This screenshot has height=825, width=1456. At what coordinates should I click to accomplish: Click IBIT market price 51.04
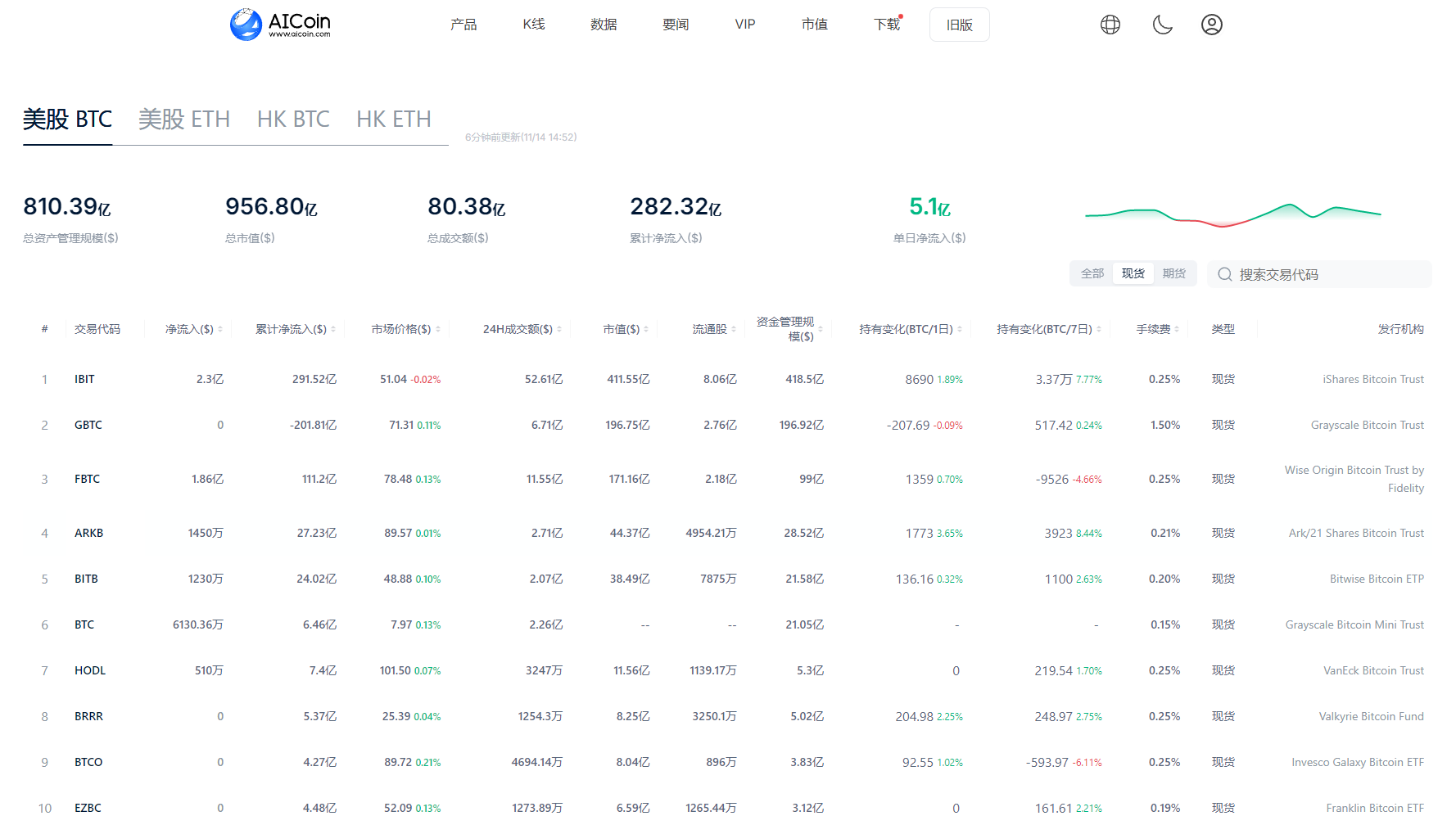click(393, 379)
